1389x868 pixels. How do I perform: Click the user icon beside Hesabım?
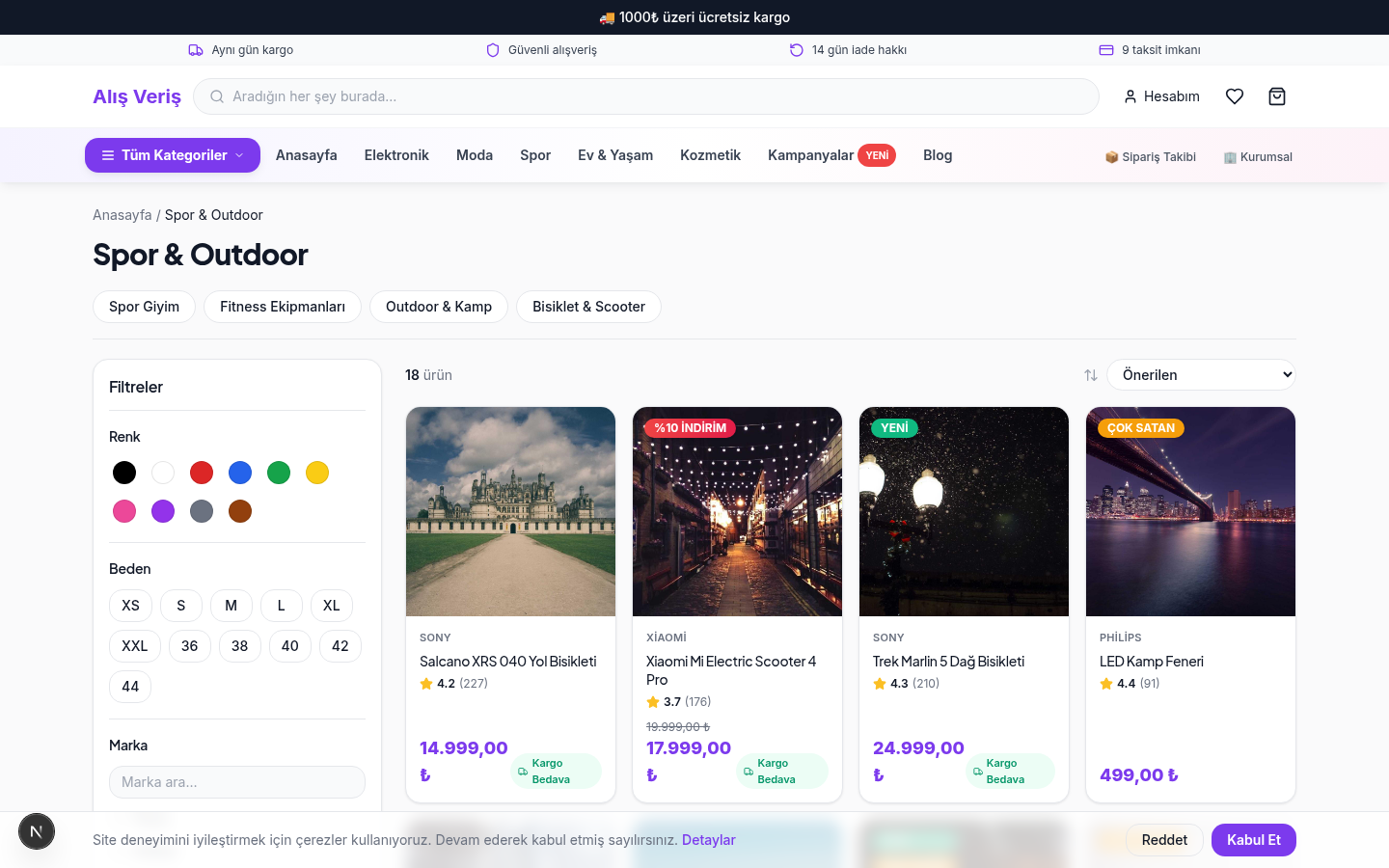pyautogui.click(x=1130, y=96)
